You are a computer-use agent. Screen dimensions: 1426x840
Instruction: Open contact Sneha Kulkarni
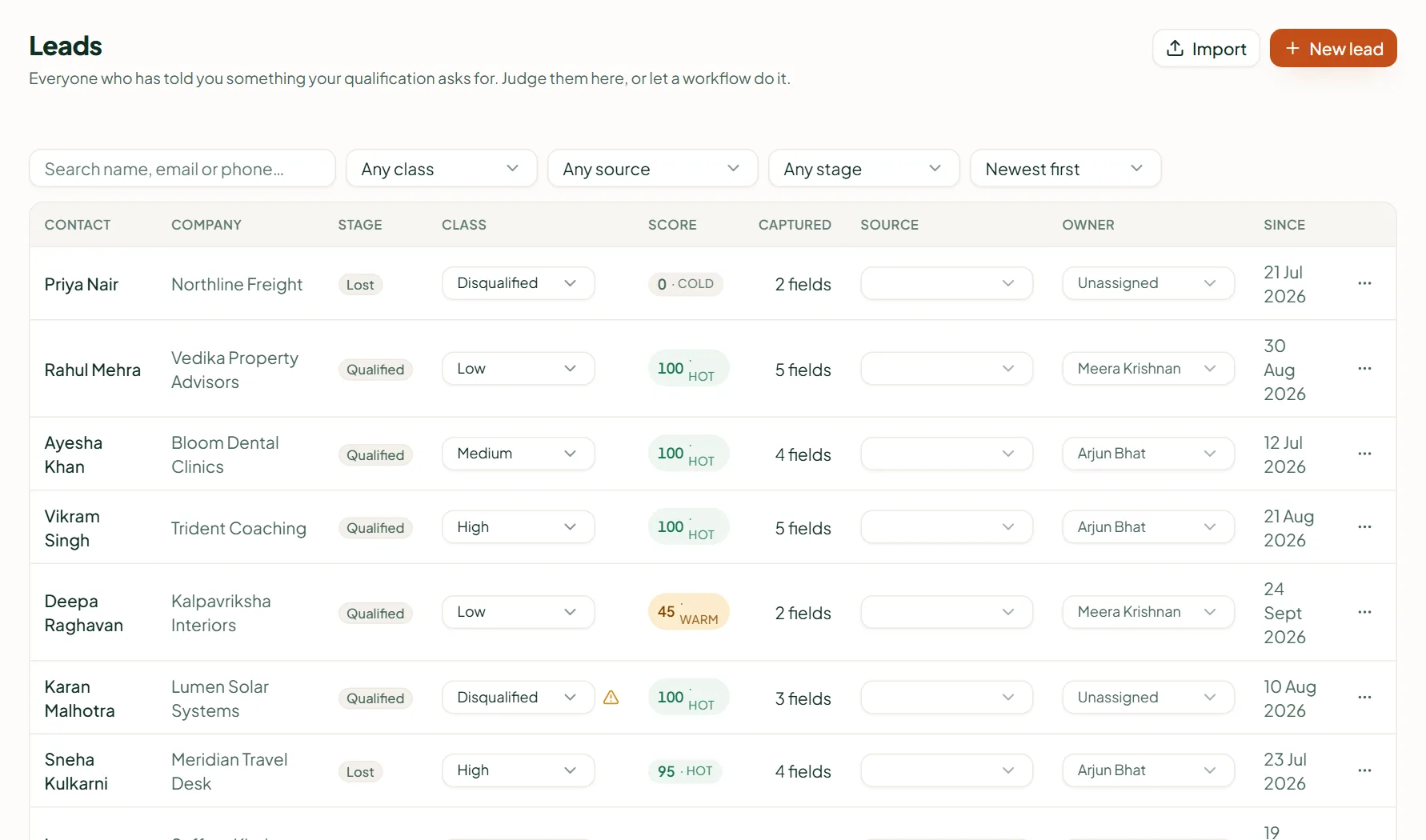76,772
